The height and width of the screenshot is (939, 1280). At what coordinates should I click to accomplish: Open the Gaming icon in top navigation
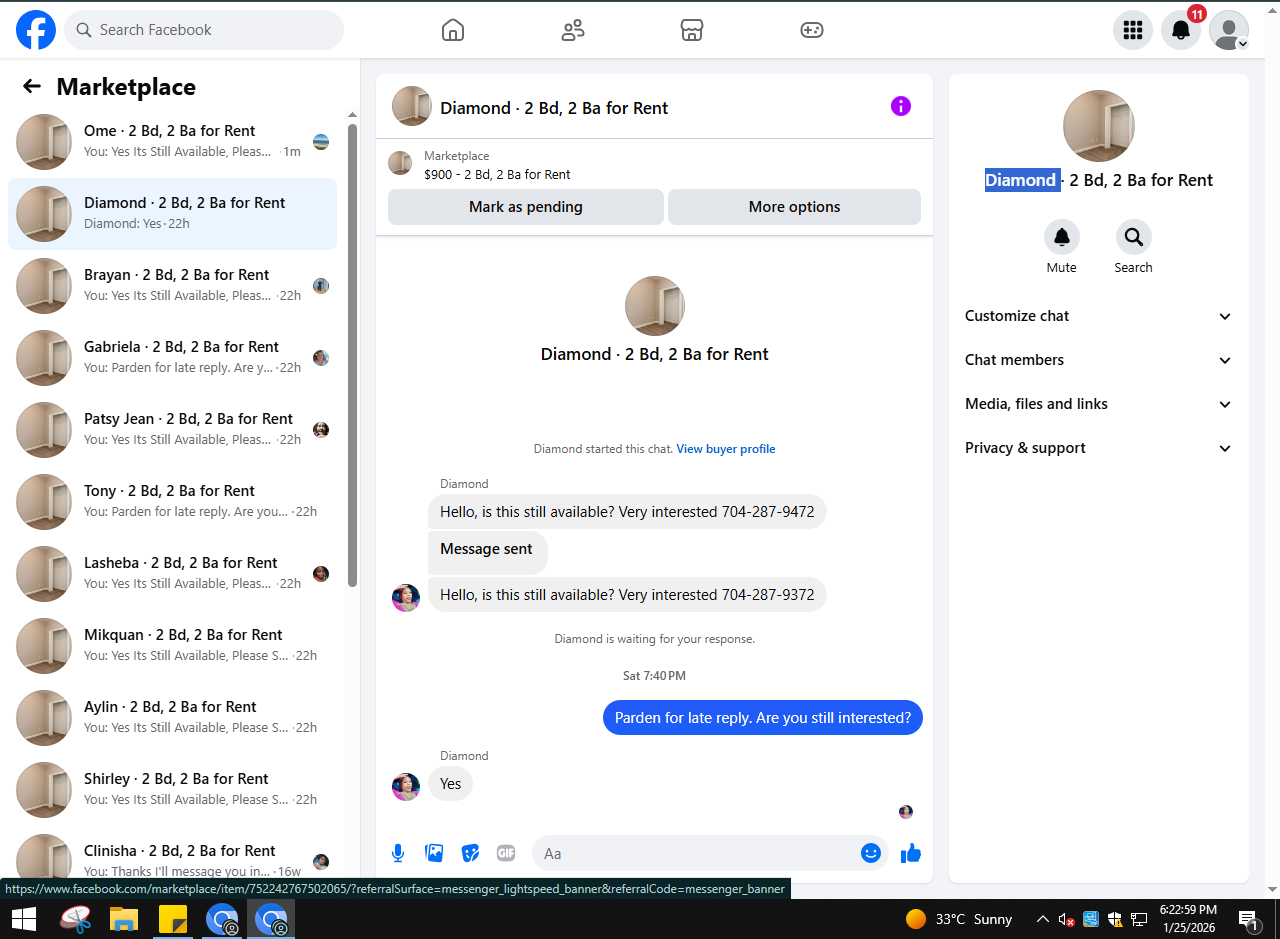click(812, 30)
